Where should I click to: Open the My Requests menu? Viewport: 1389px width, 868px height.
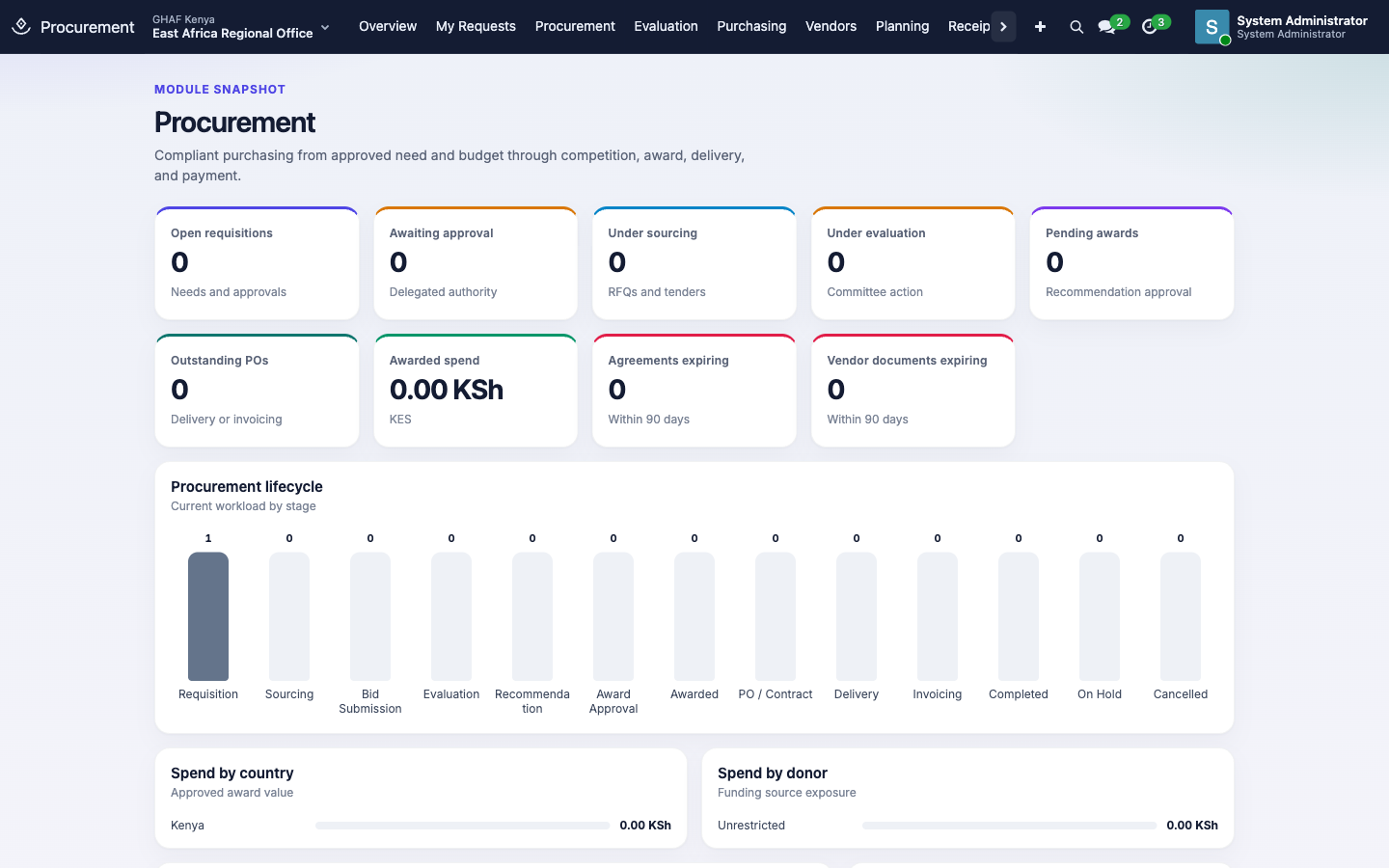coord(476,27)
